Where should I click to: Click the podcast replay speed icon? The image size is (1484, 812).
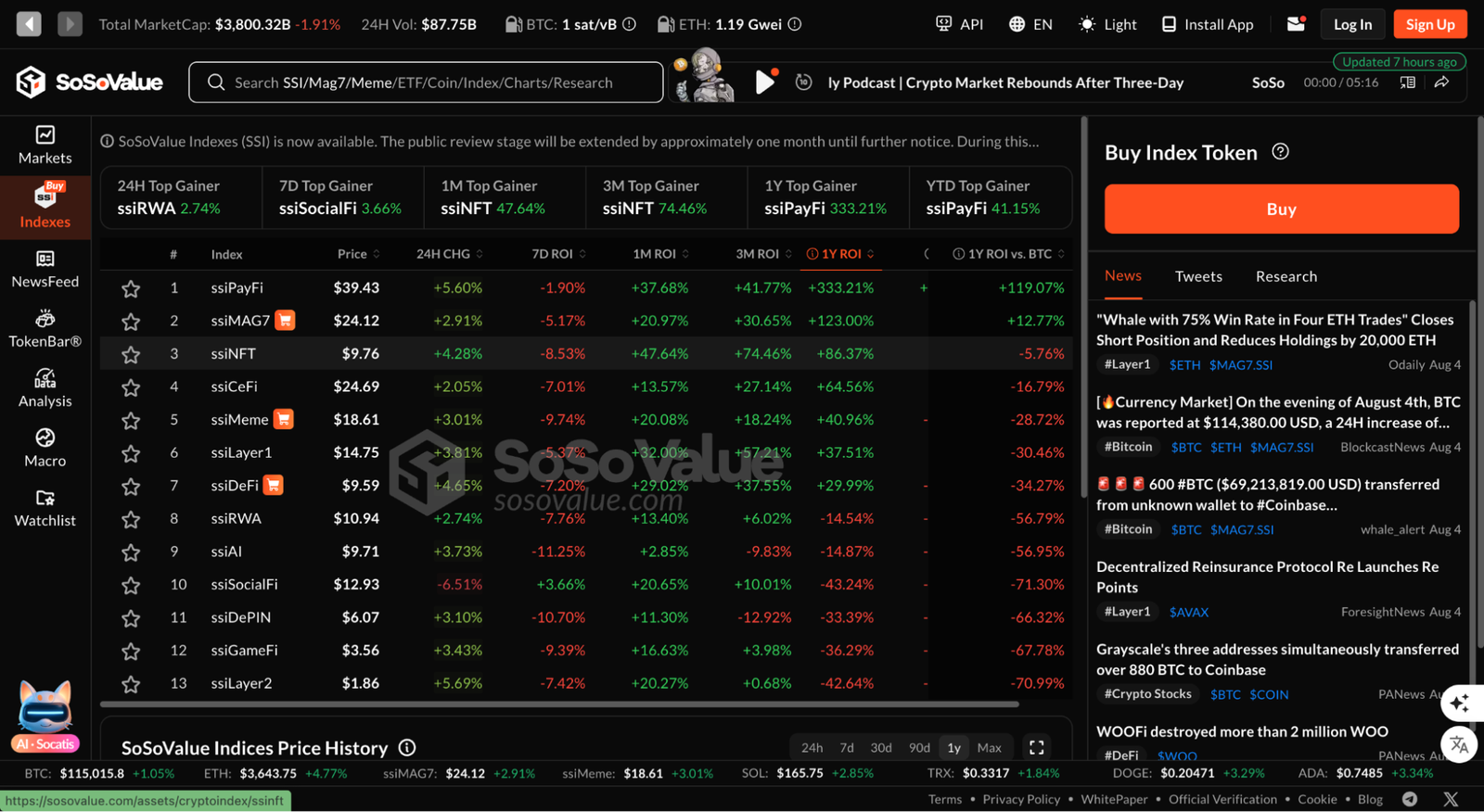(x=804, y=82)
